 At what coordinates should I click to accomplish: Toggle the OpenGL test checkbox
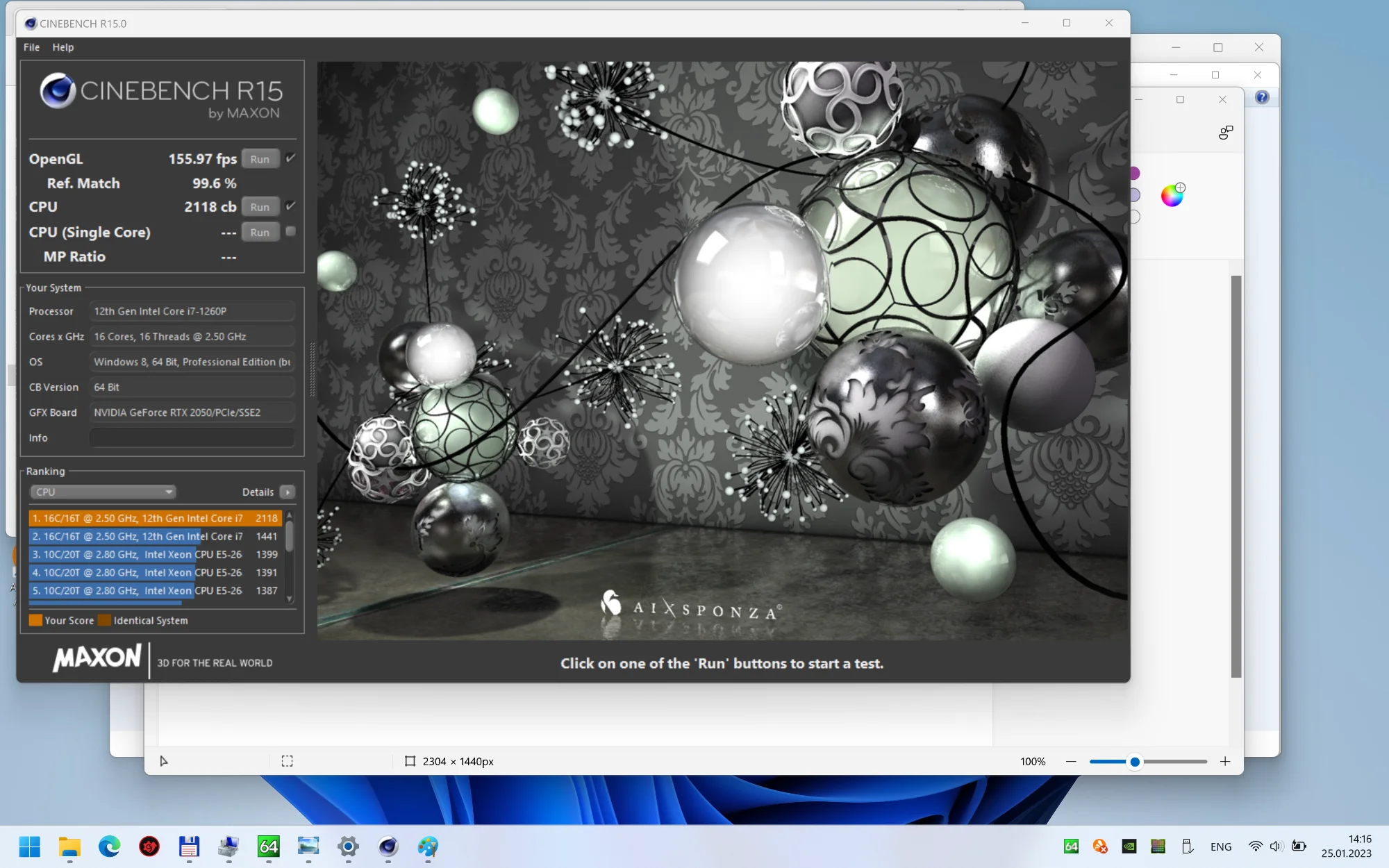[291, 158]
